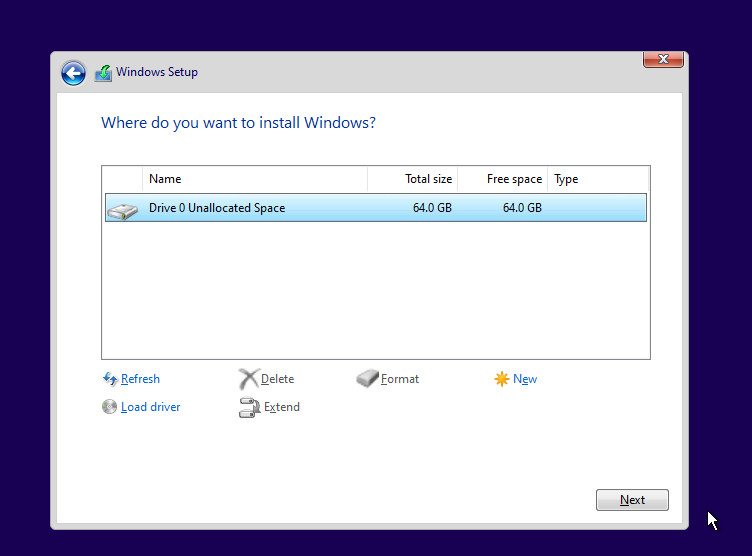Proceed with the Next button
Image resolution: width=752 pixels, height=556 pixels.
click(x=632, y=500)
